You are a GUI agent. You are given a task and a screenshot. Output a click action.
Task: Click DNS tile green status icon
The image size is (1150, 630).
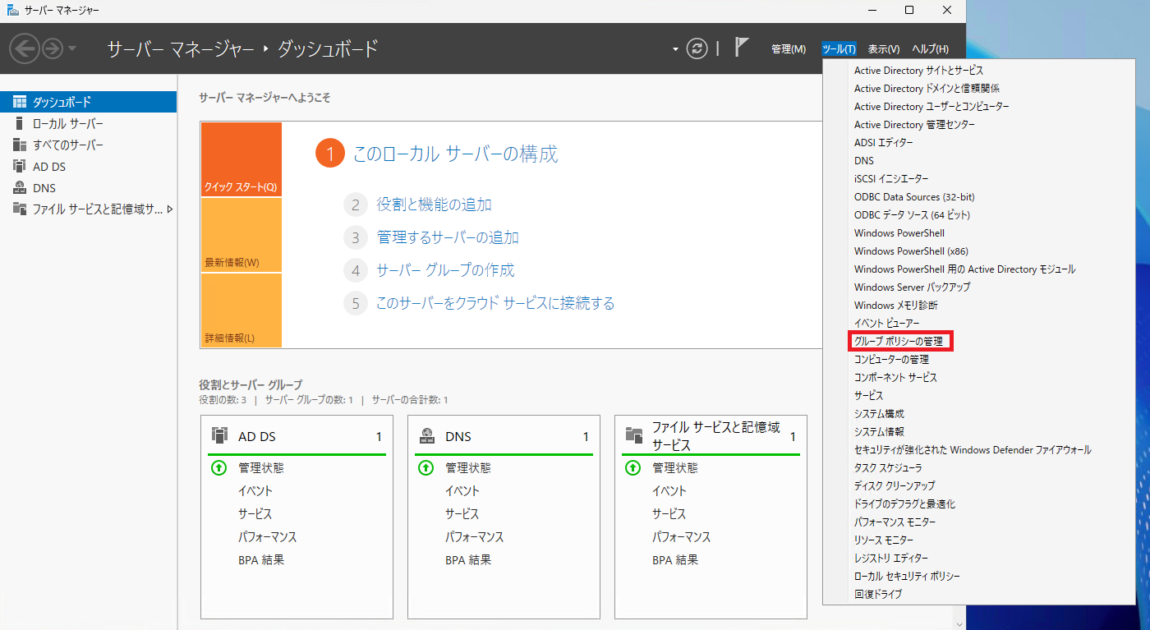tap(425, 467)
